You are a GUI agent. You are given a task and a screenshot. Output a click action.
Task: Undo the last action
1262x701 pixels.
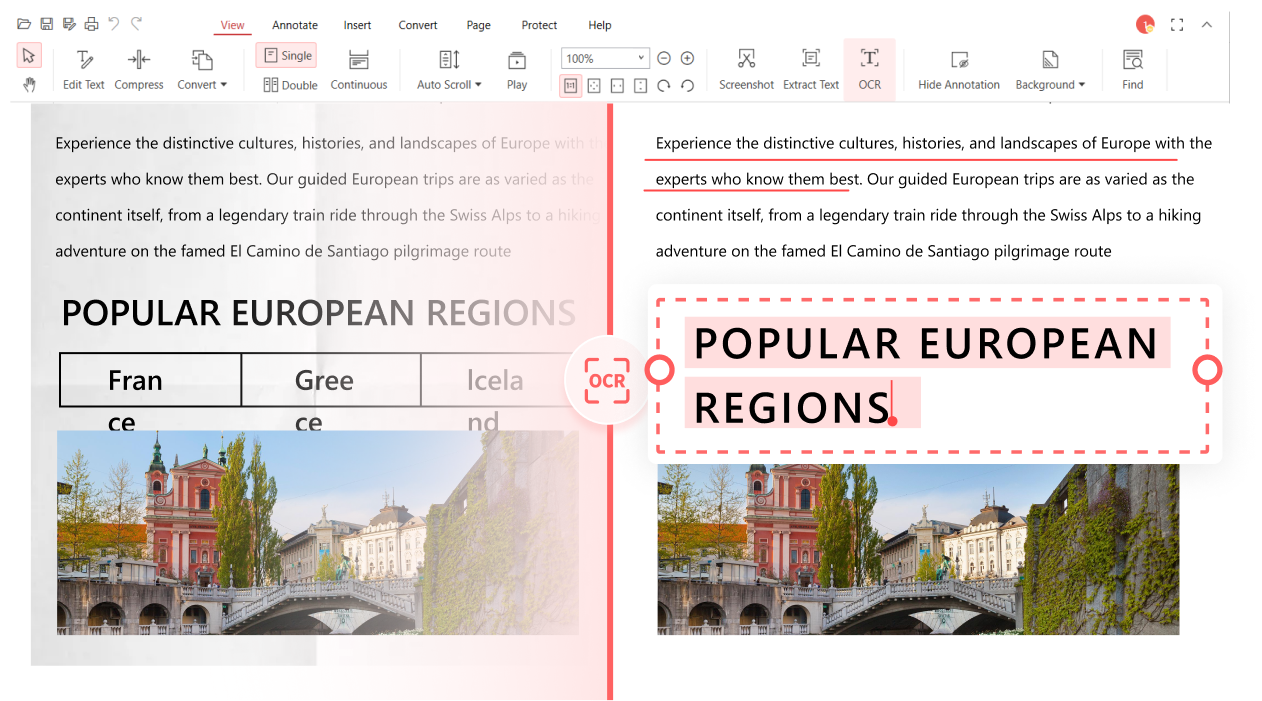point(113,23)
